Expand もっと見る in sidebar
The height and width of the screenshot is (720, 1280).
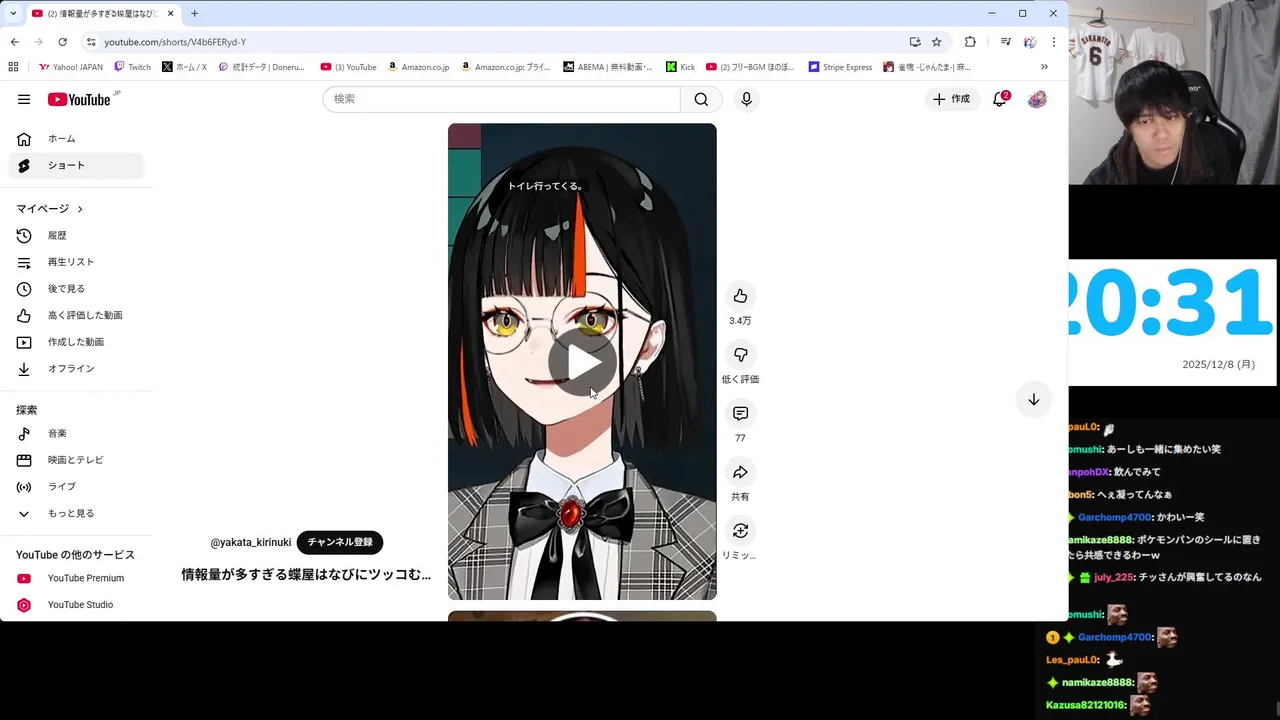[76, 513]
